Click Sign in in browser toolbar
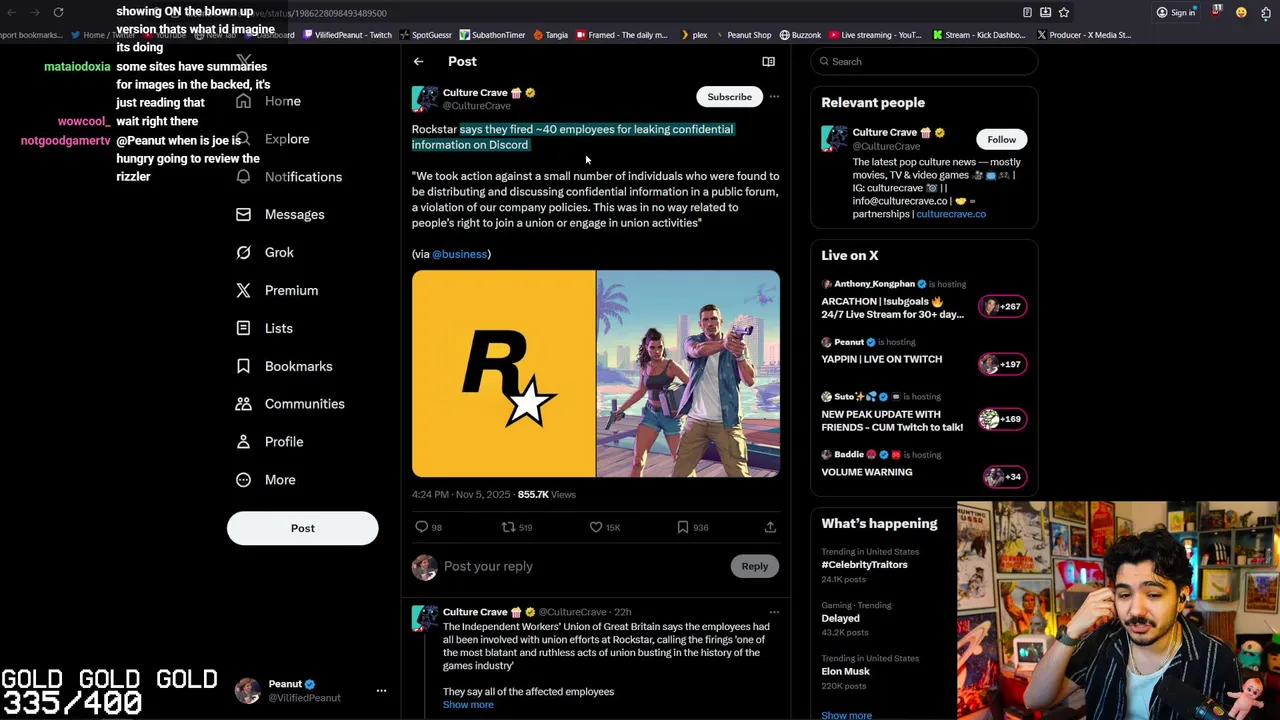 pyautogui.click(x=1176, y=13)
